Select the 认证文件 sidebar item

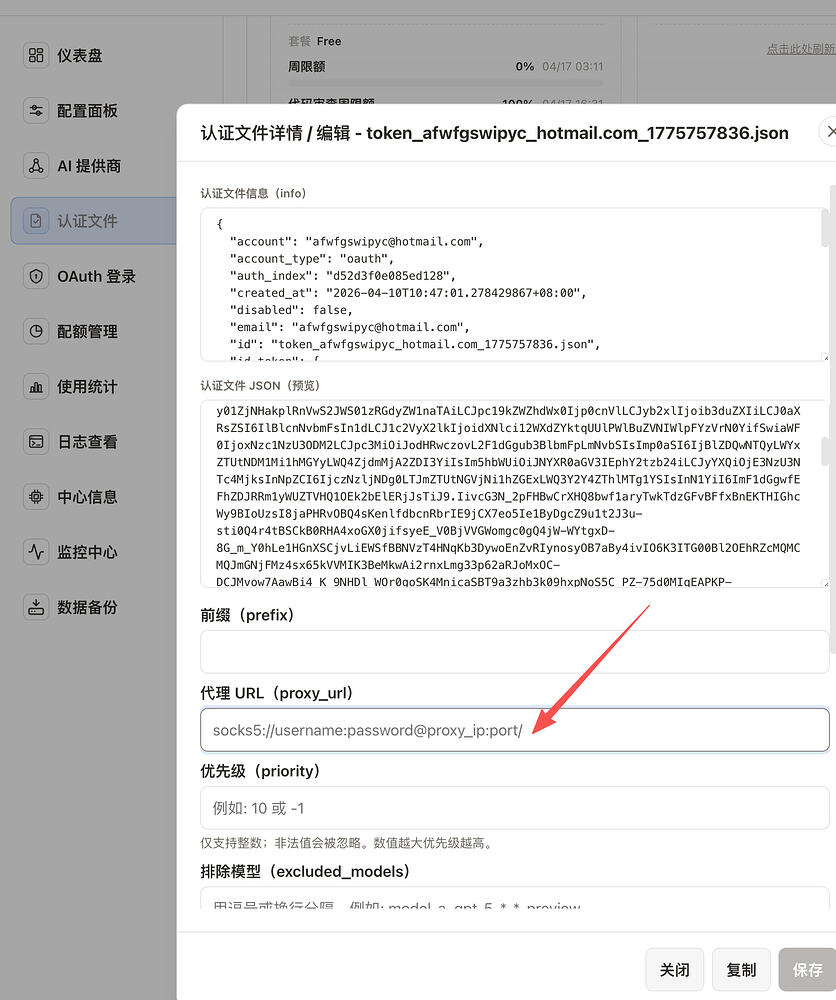coord(94,221)
